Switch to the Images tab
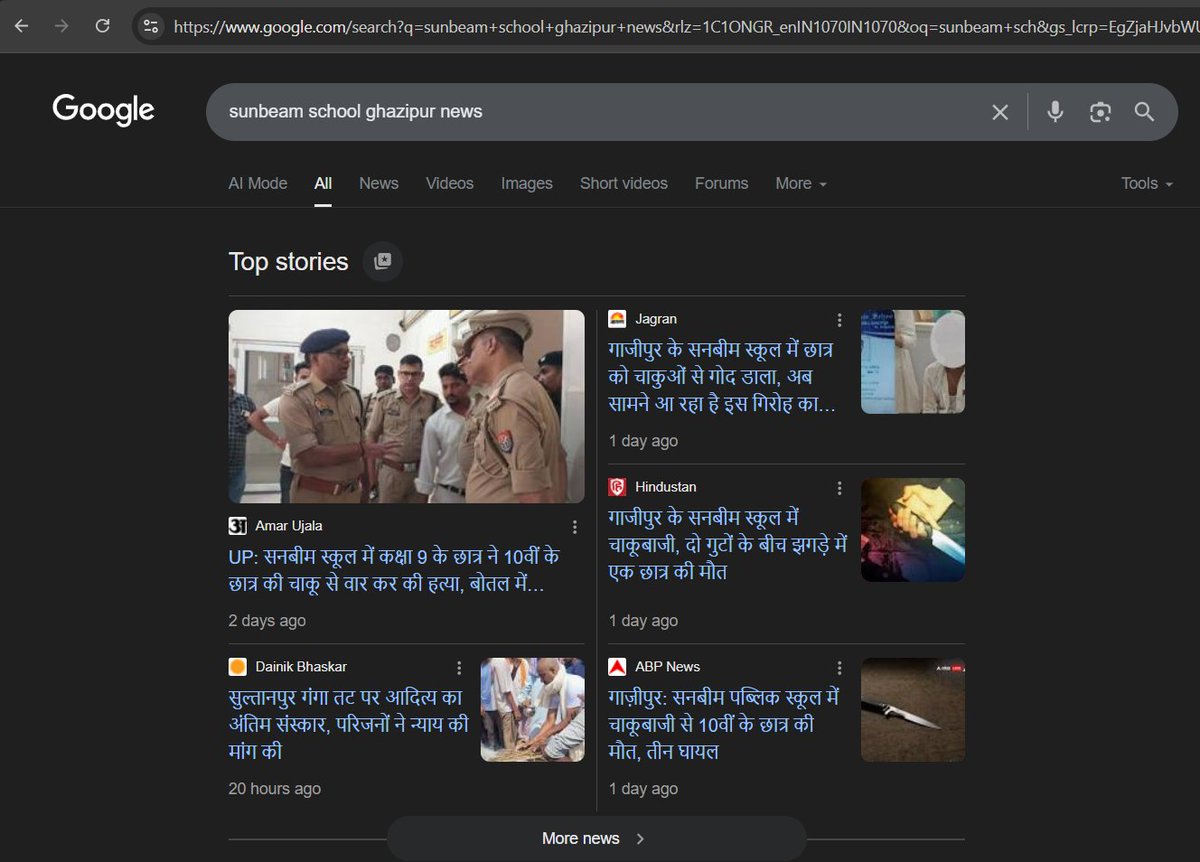 [527, 183]
